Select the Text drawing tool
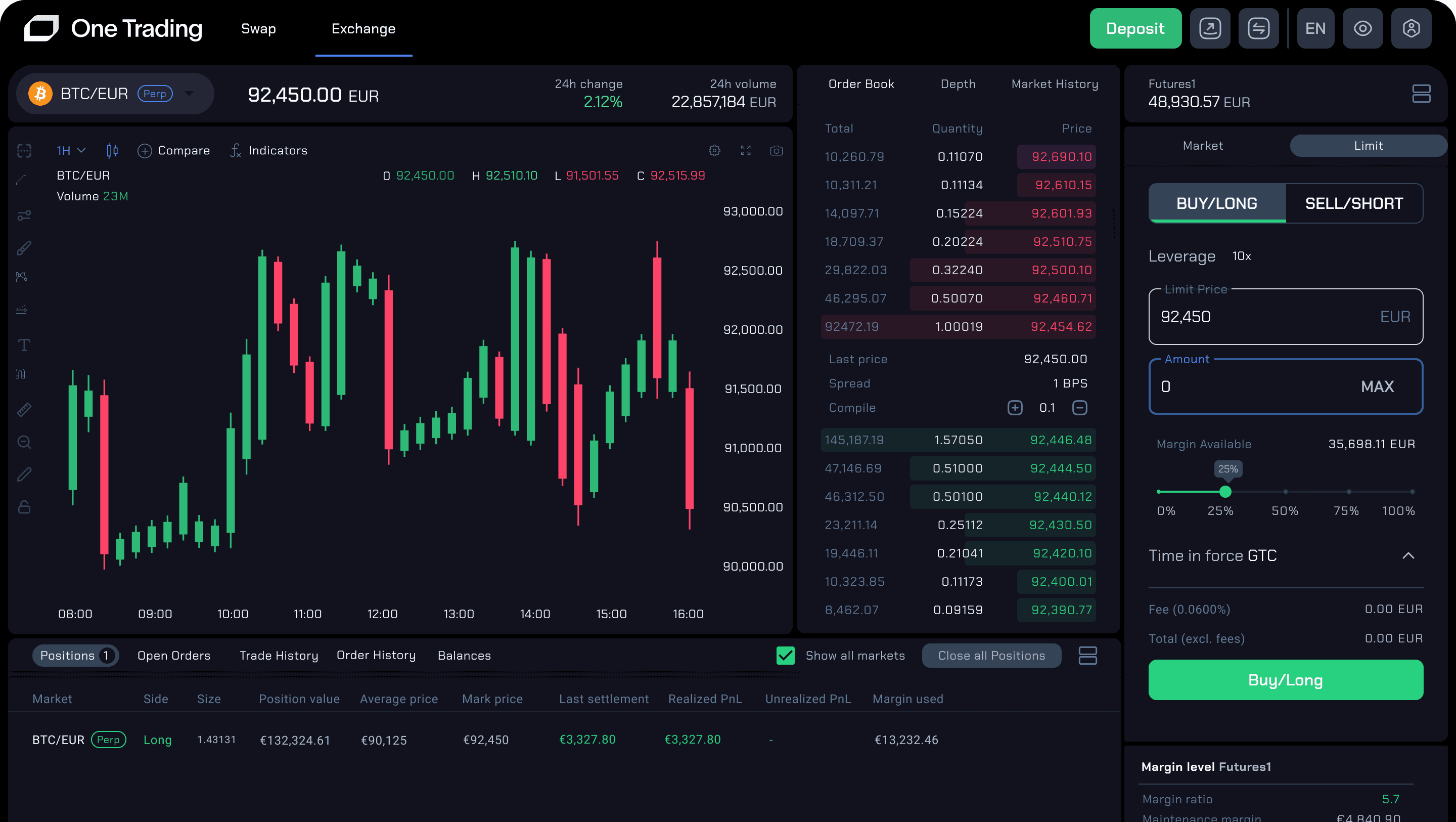 (x=24, y=345)
